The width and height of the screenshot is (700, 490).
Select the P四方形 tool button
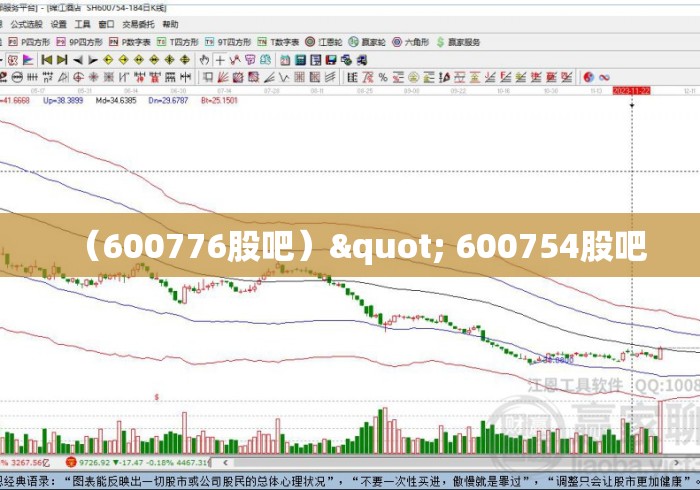coord(29,42)
